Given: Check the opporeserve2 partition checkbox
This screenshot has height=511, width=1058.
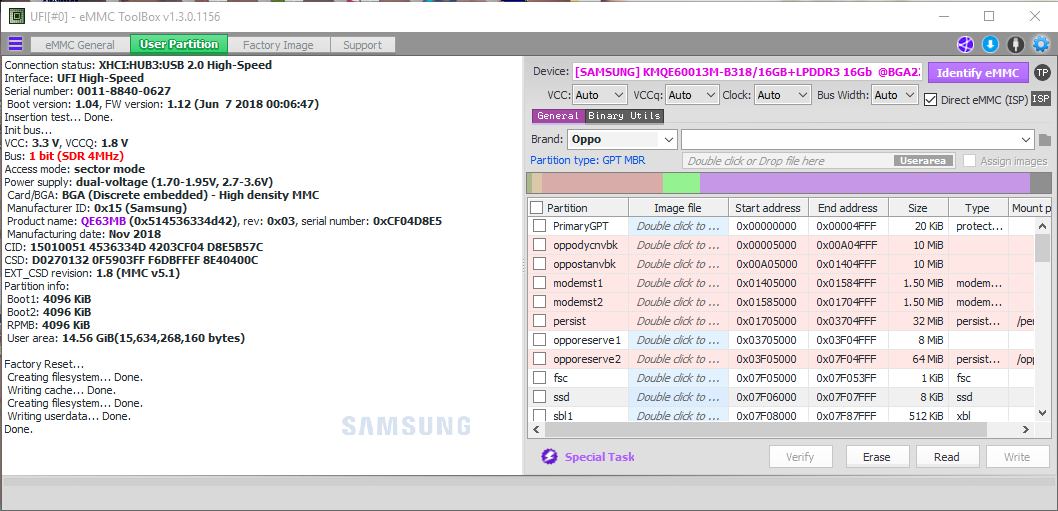Looking at the screenshot, I should (x=539, y=358).
